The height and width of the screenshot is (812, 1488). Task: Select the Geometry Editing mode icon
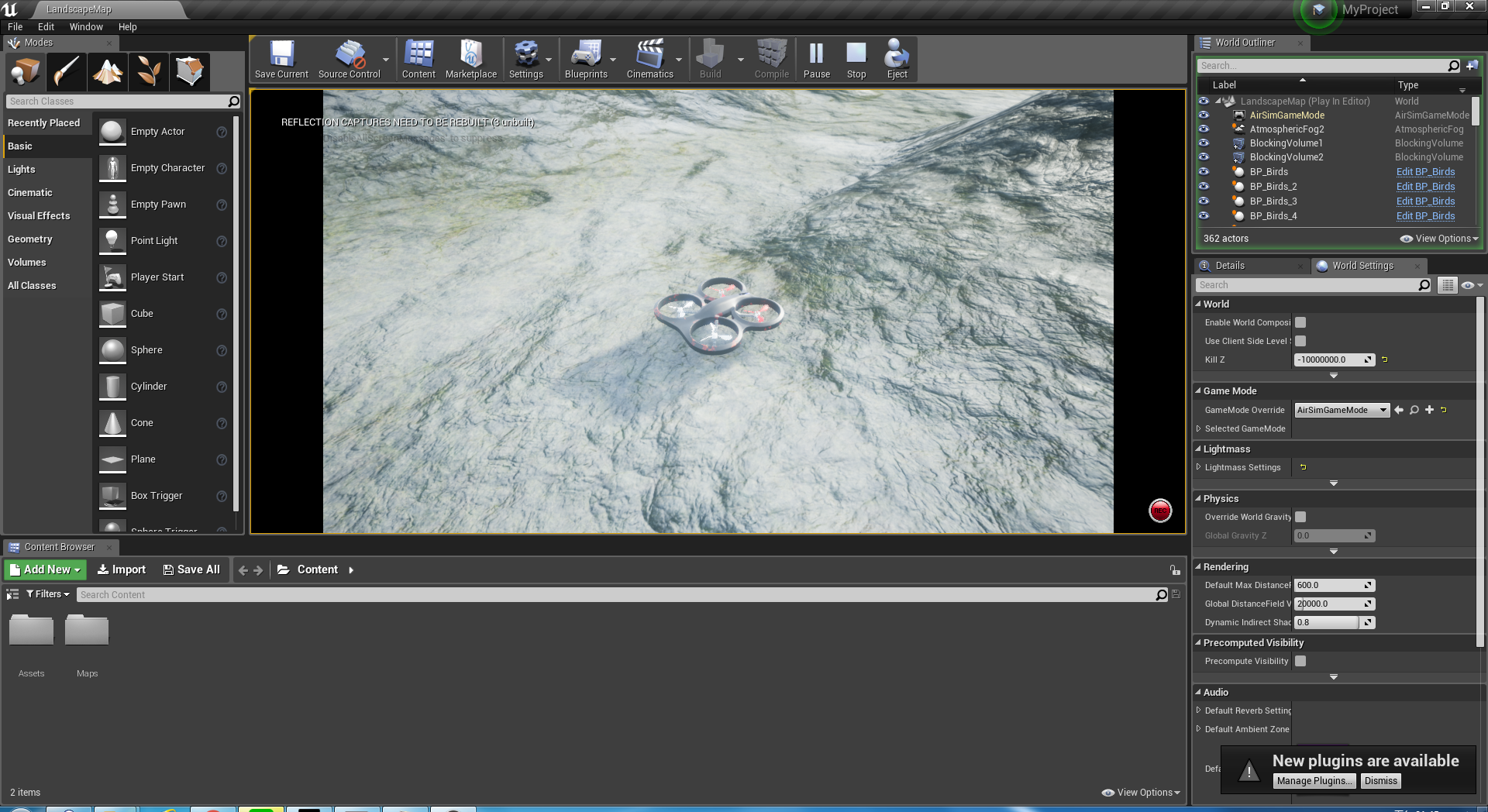click(189, 72)
